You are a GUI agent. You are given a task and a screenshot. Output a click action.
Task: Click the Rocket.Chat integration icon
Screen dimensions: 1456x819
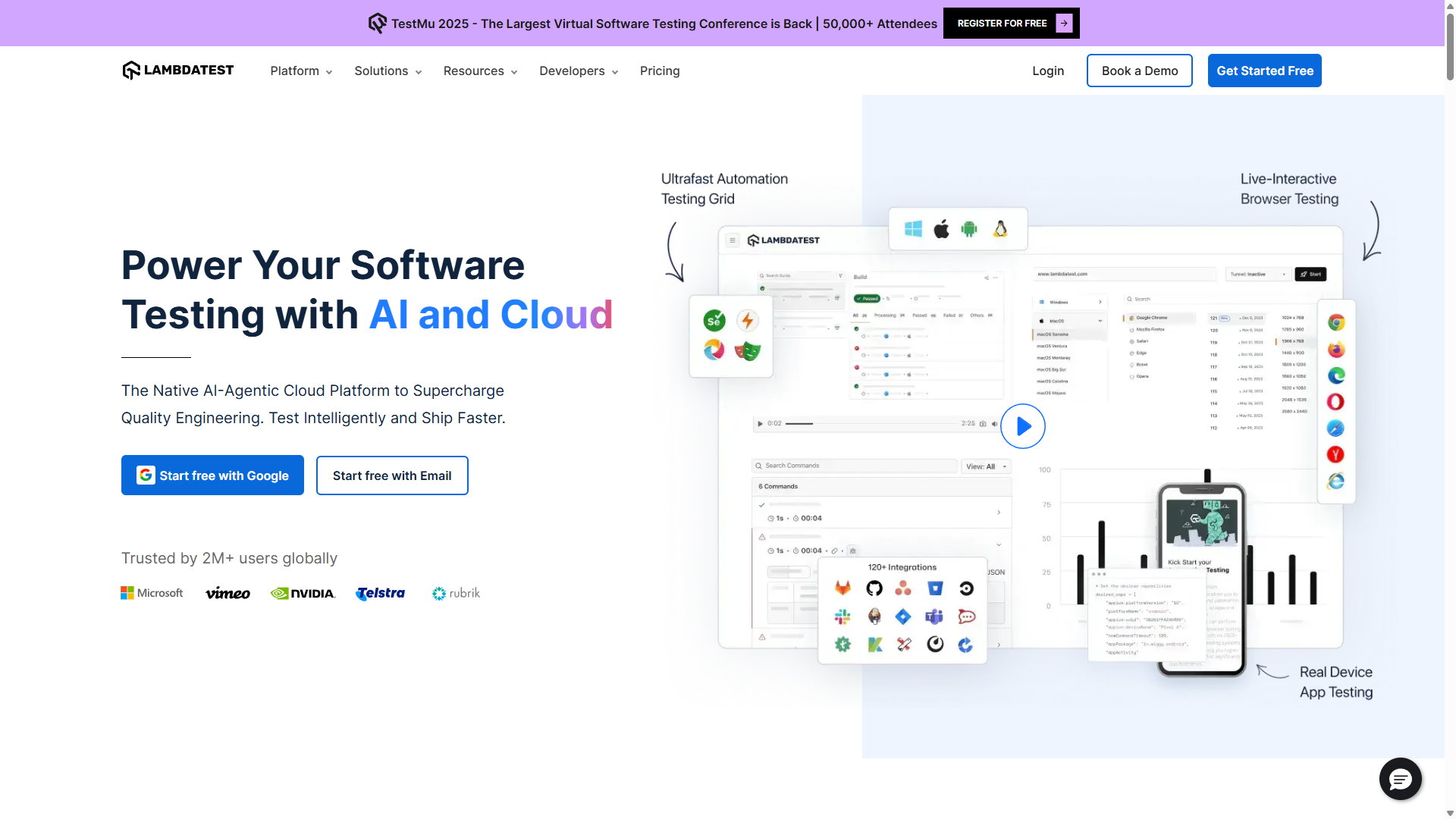tap(966, 617)
